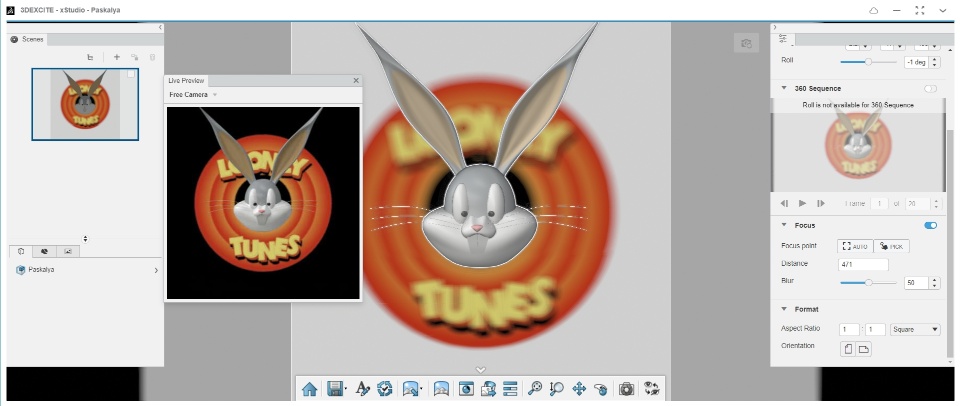Collapse the Format section
This screenshot has height=406, width=960.
pos(784,309)
